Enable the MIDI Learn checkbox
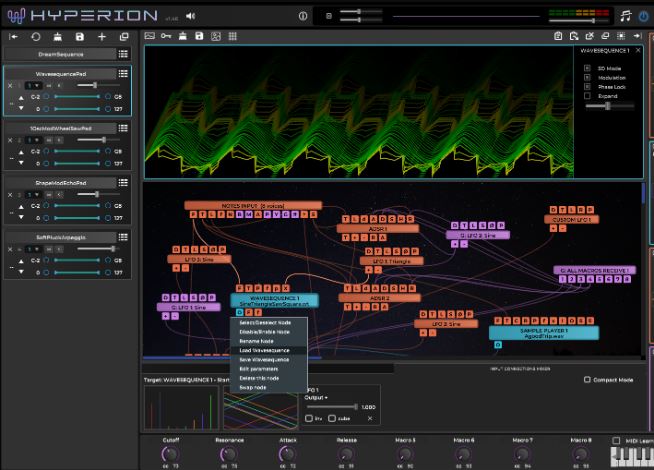 [x=616, y=440]
